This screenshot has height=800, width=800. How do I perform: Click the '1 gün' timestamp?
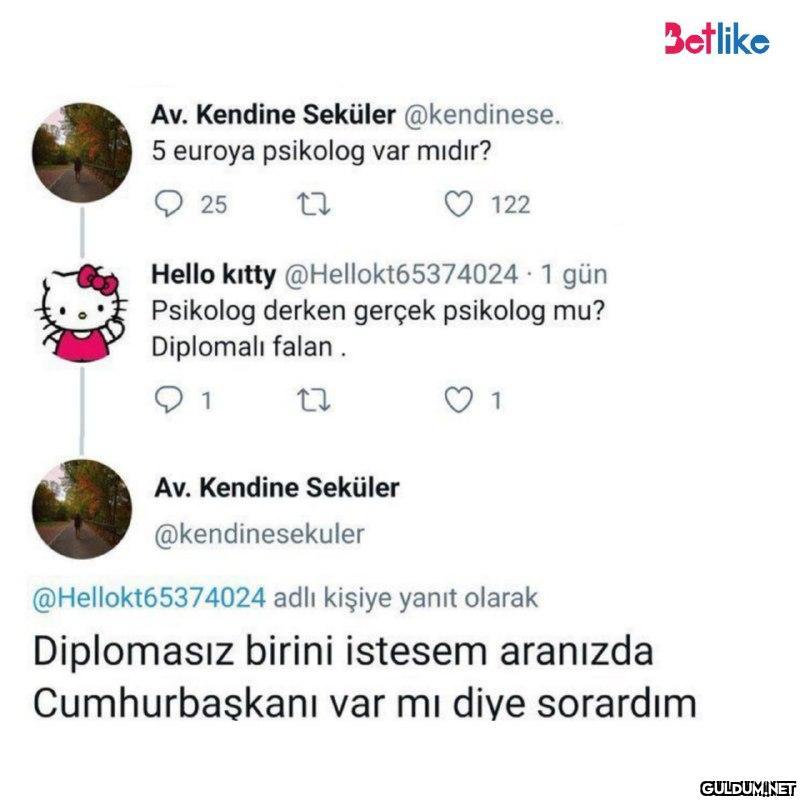tap(574, 274)
